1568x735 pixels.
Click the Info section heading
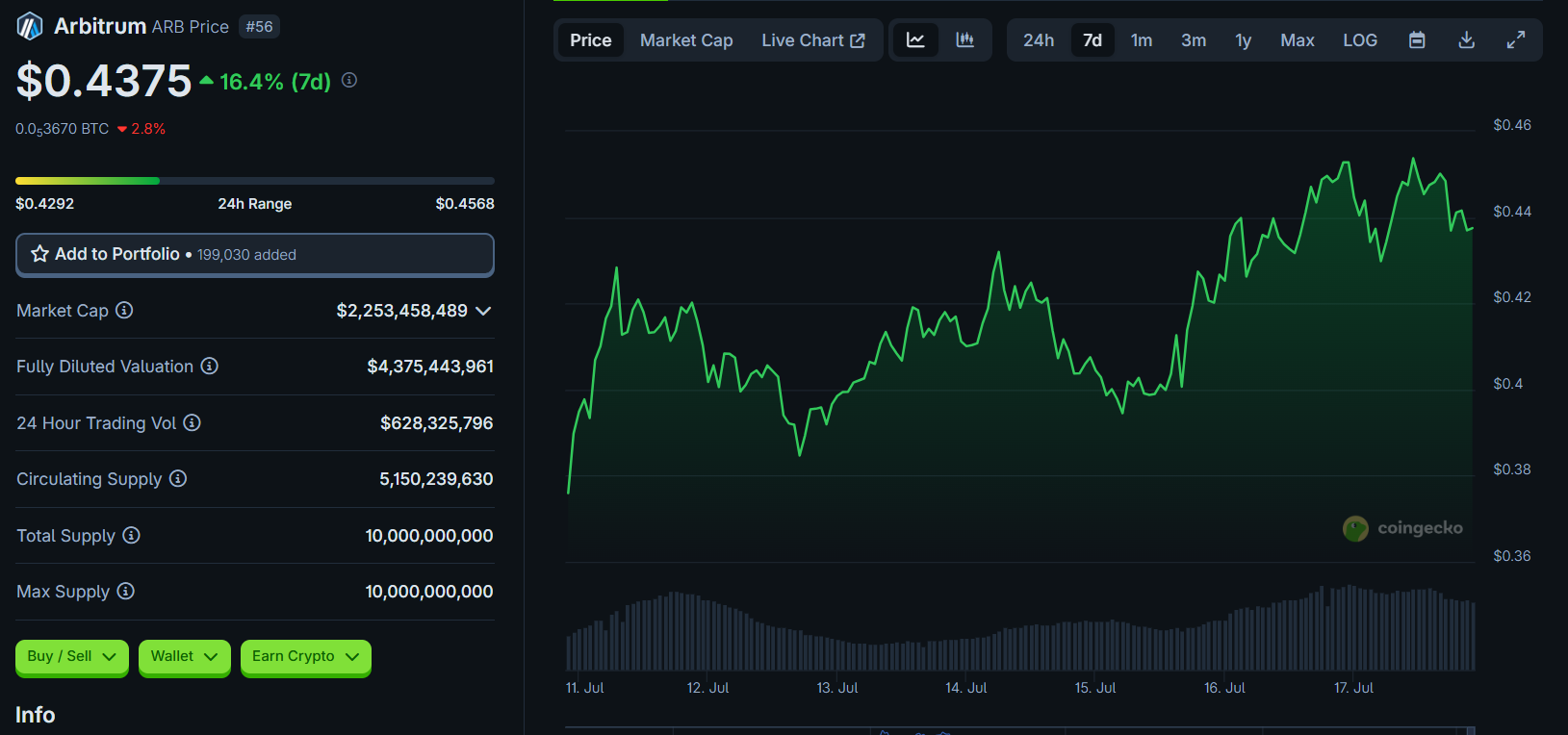36,715
